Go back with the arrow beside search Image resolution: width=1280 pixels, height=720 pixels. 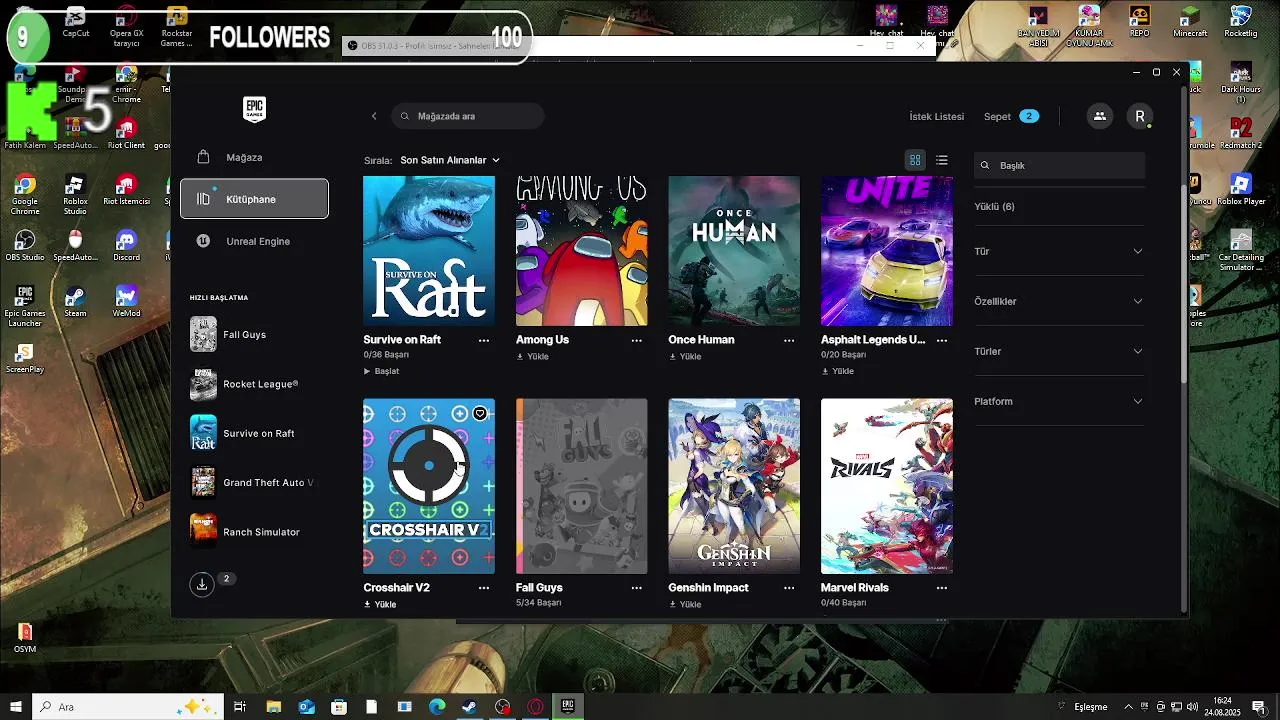click(x=374, y=116)
